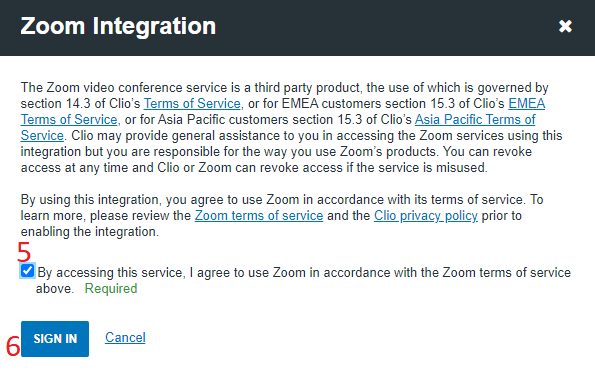
Task: Open the Clio privacy policy link
Action: coord(426,216)
